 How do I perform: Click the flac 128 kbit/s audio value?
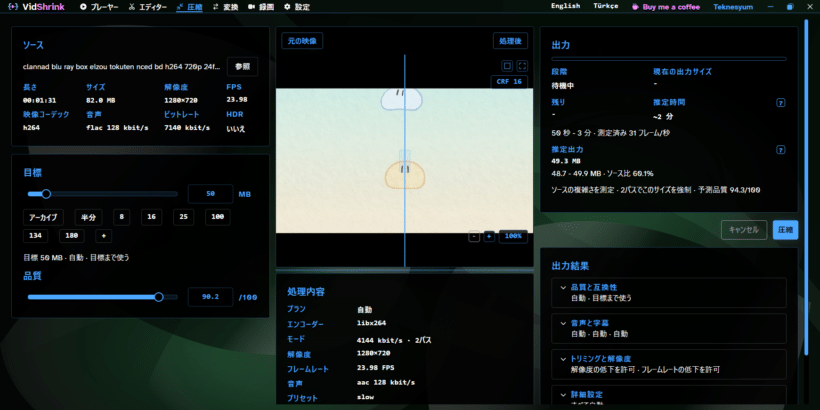tap(117, 128)
